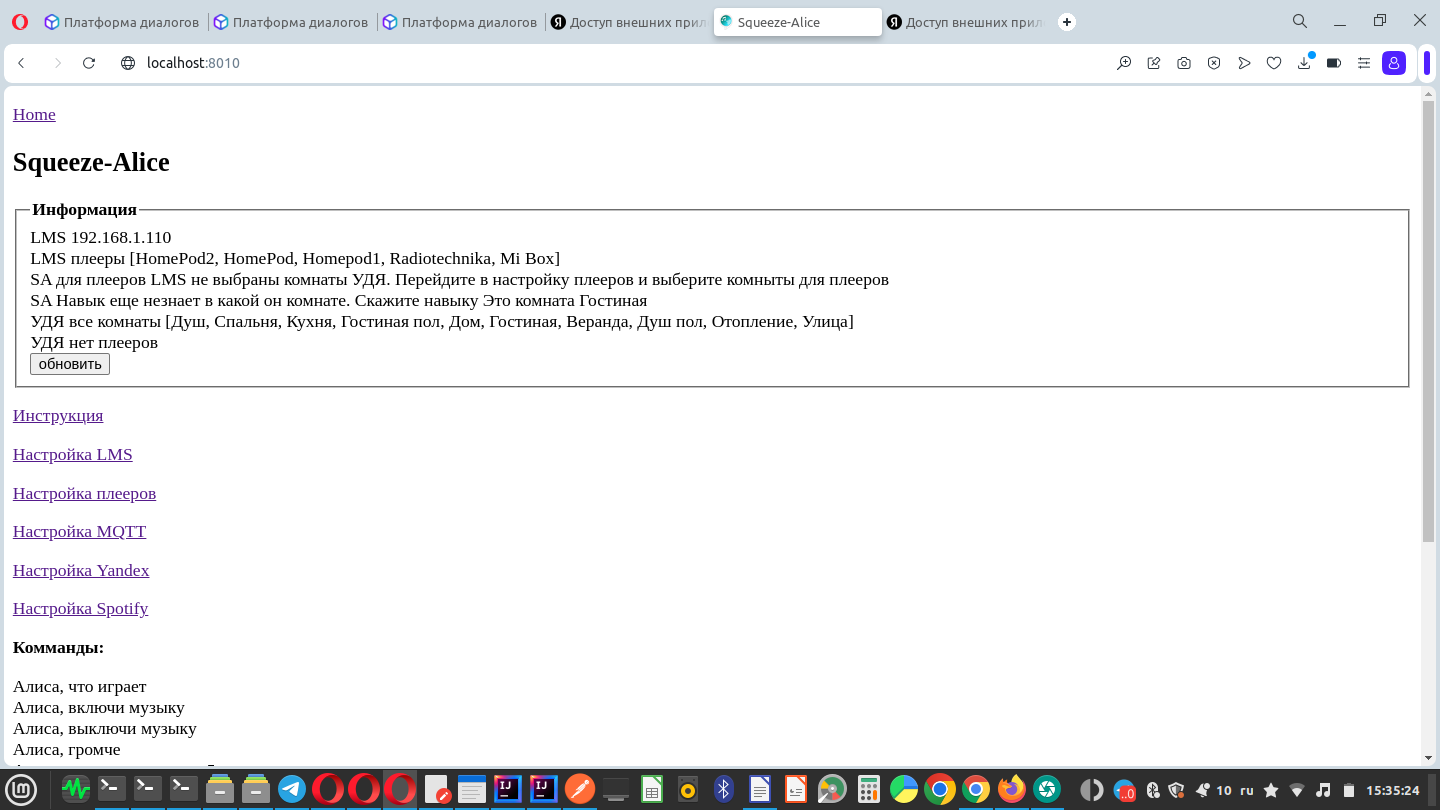The height and width of the screenshot is (810, 1440).
Task: Click the scrollbar down arrow
Action: tap(1428, 758)
